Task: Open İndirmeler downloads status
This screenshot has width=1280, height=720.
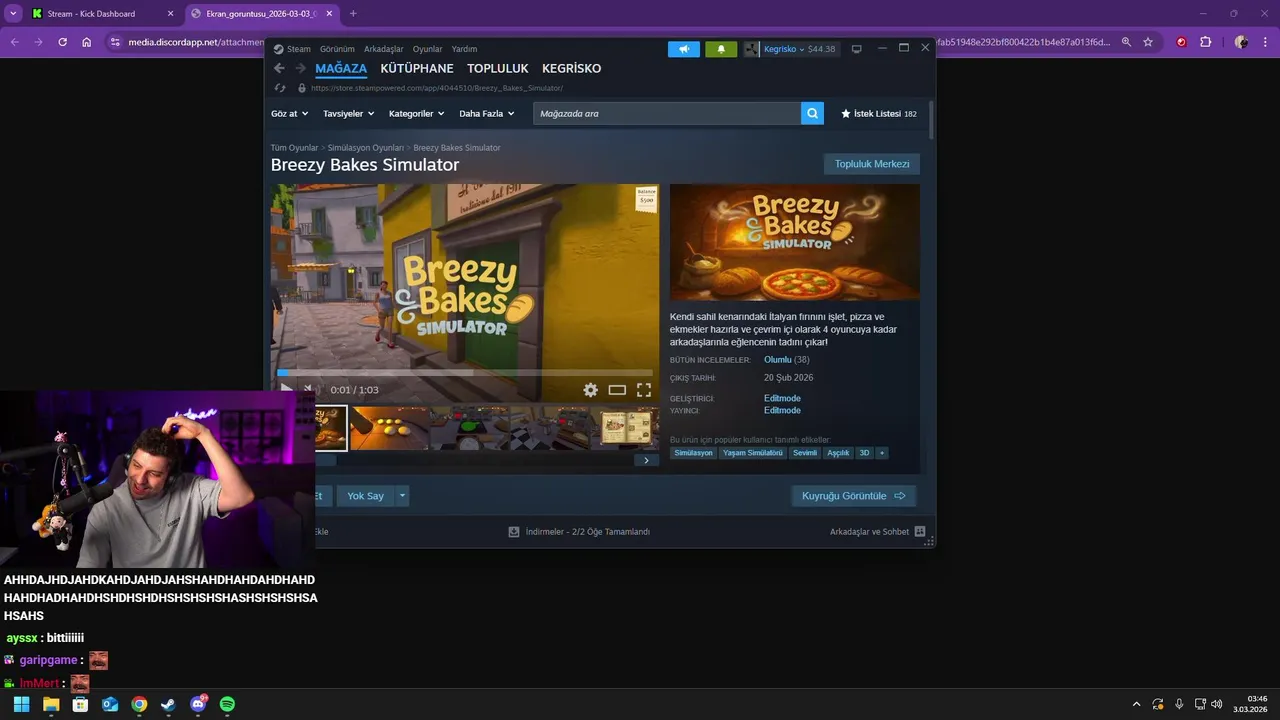Action: 580,532
